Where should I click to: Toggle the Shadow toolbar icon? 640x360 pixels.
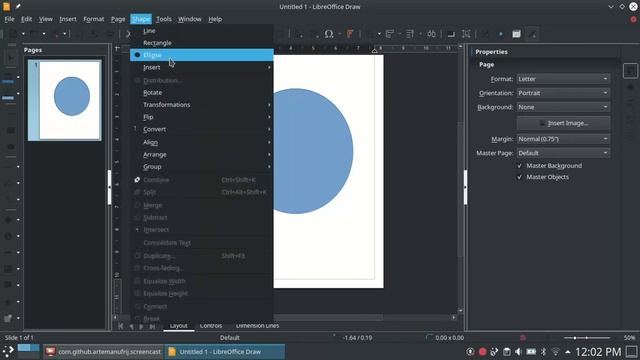[451, 34]
